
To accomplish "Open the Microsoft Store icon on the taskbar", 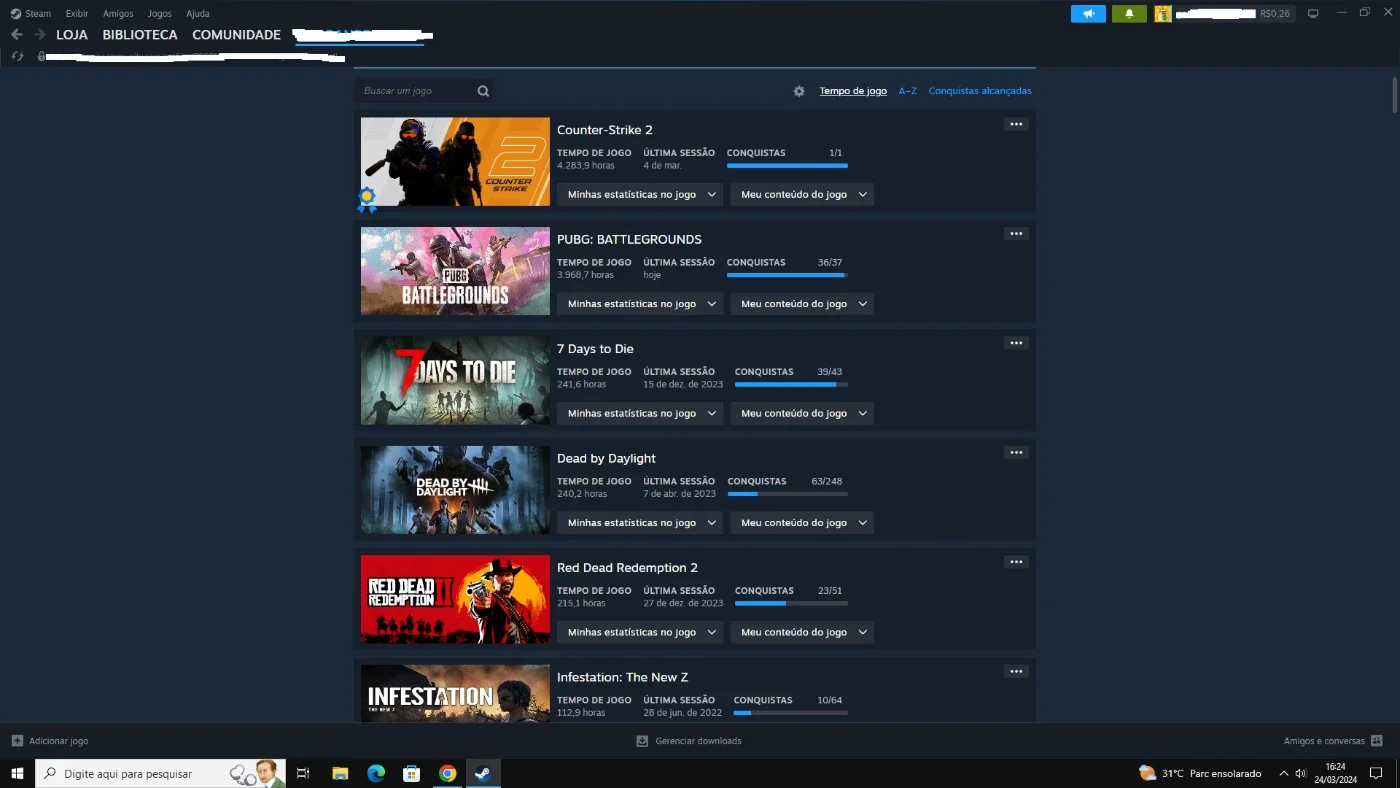I will (411, 773).
